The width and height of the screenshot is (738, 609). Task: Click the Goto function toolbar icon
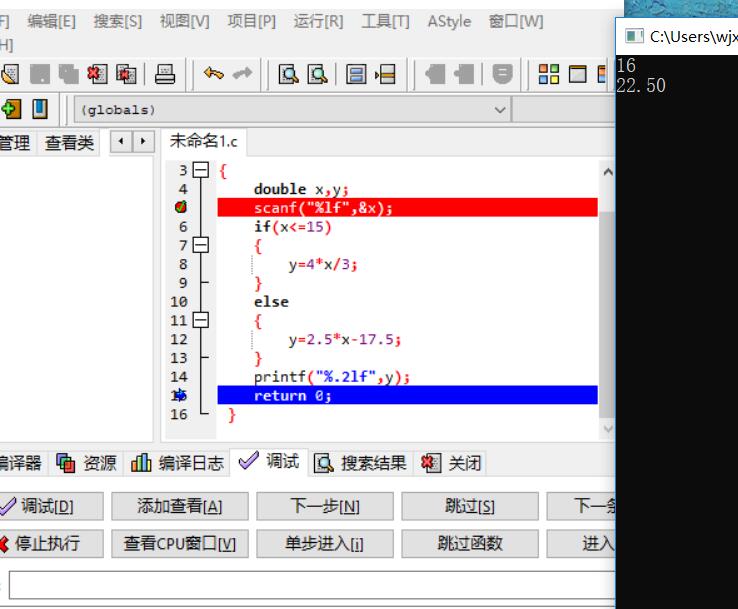356,74
